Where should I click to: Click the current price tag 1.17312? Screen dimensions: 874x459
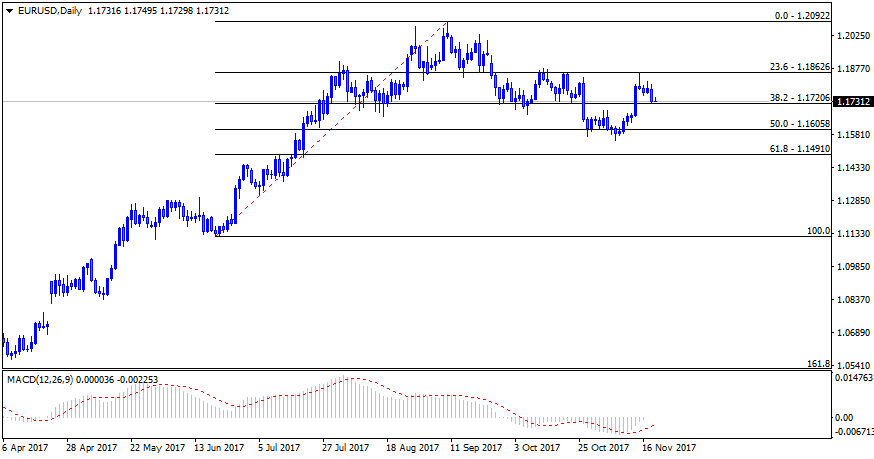coord(853,102)
